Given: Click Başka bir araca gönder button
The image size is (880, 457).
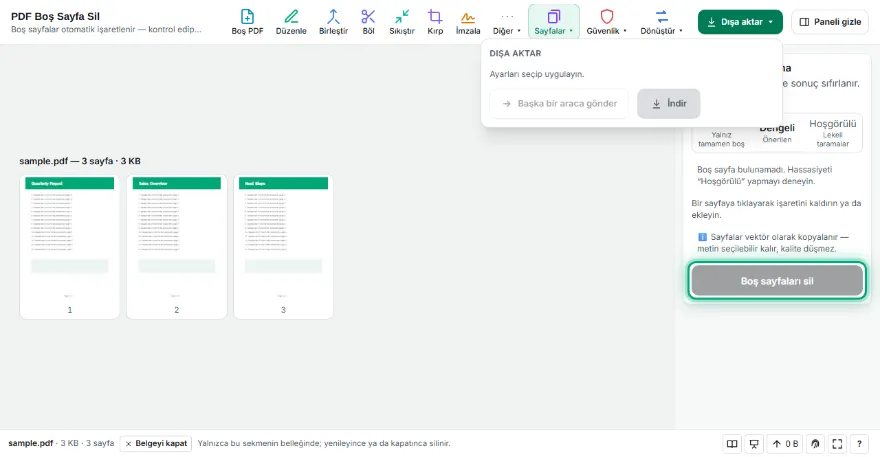Looking at the screenshot, I should click(x=559, y=103).
